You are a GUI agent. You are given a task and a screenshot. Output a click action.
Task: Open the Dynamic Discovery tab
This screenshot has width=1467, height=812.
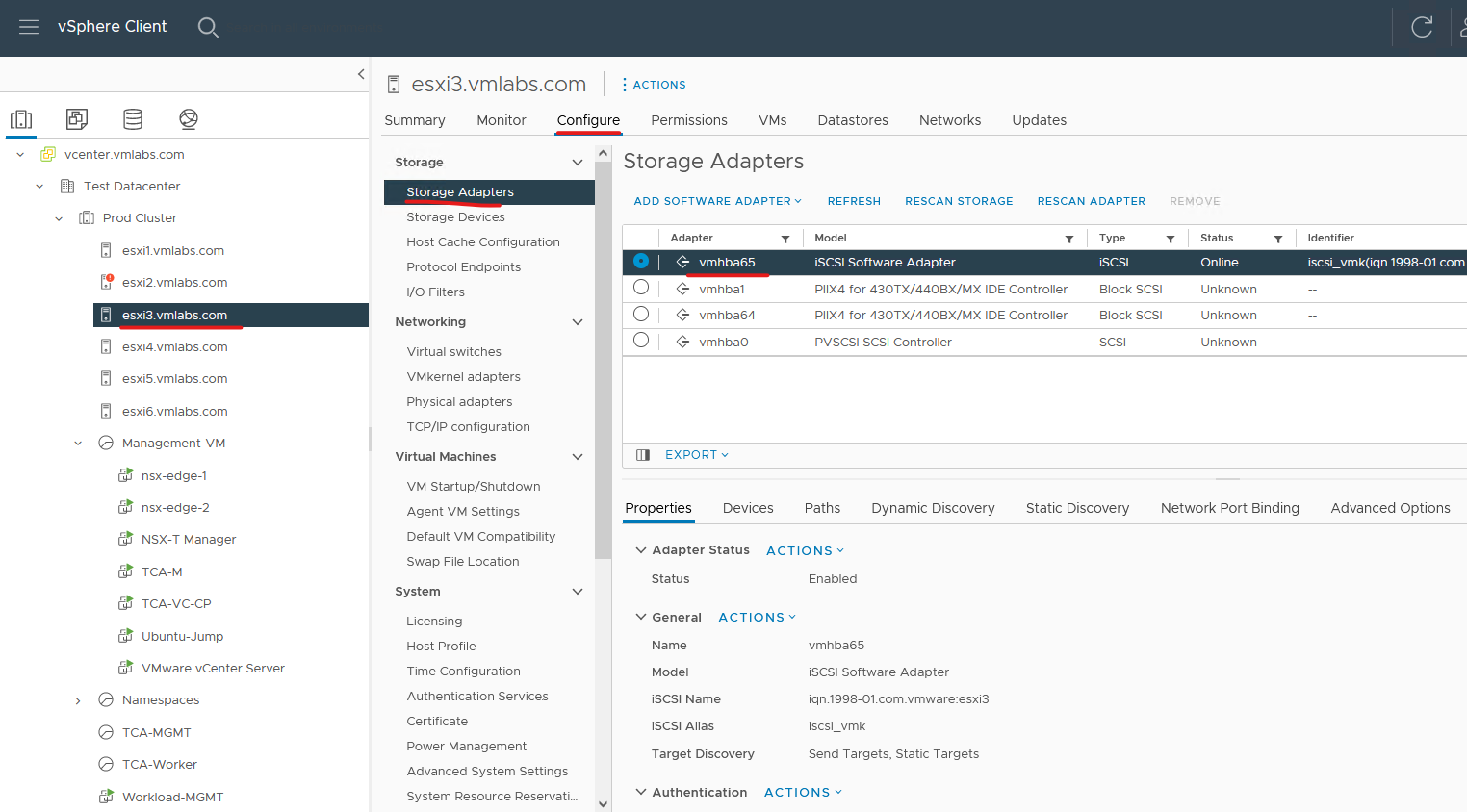coord(933,508)
